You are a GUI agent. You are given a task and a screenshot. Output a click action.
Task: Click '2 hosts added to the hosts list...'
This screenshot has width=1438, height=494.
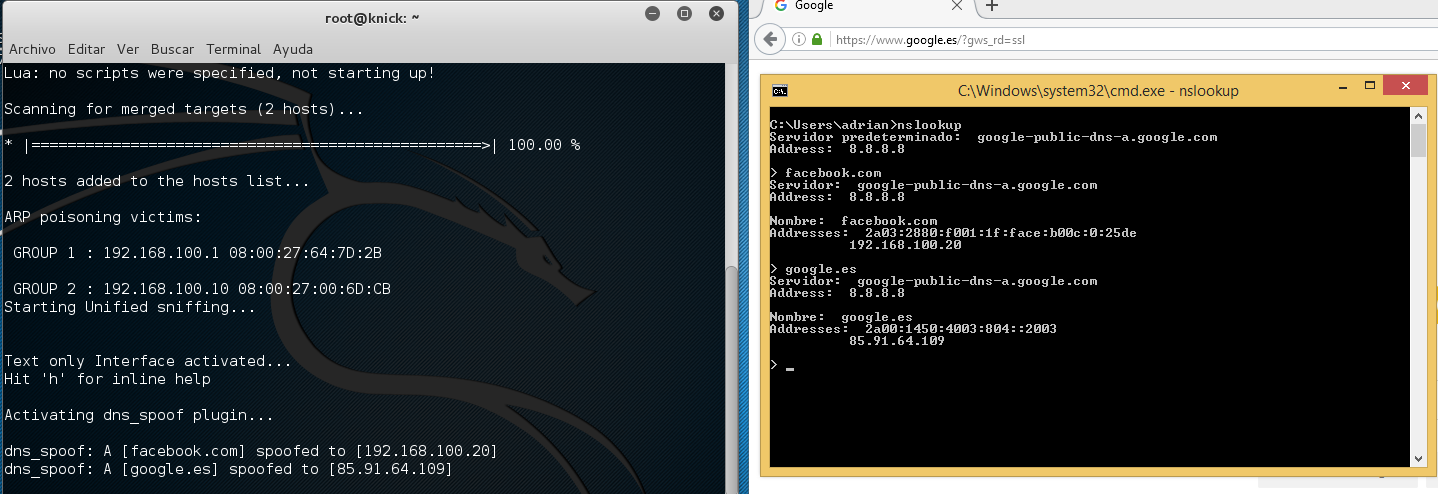(157, 181)
